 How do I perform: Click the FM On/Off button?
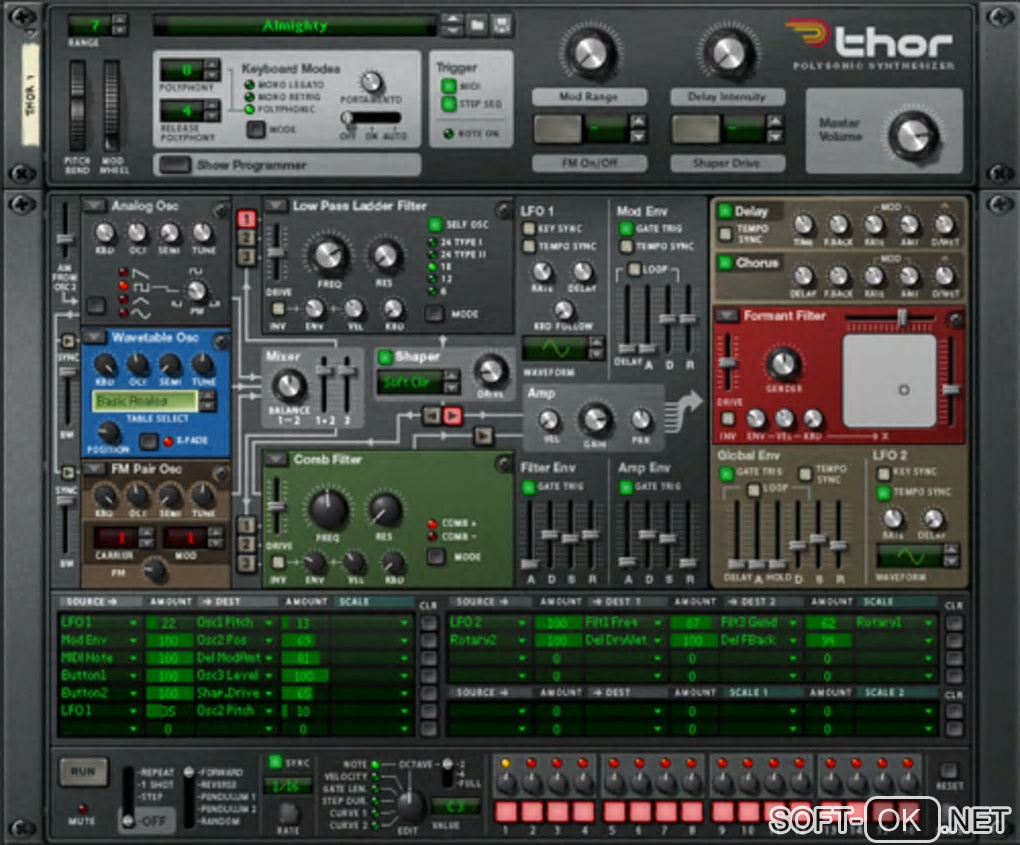point(556,129)
